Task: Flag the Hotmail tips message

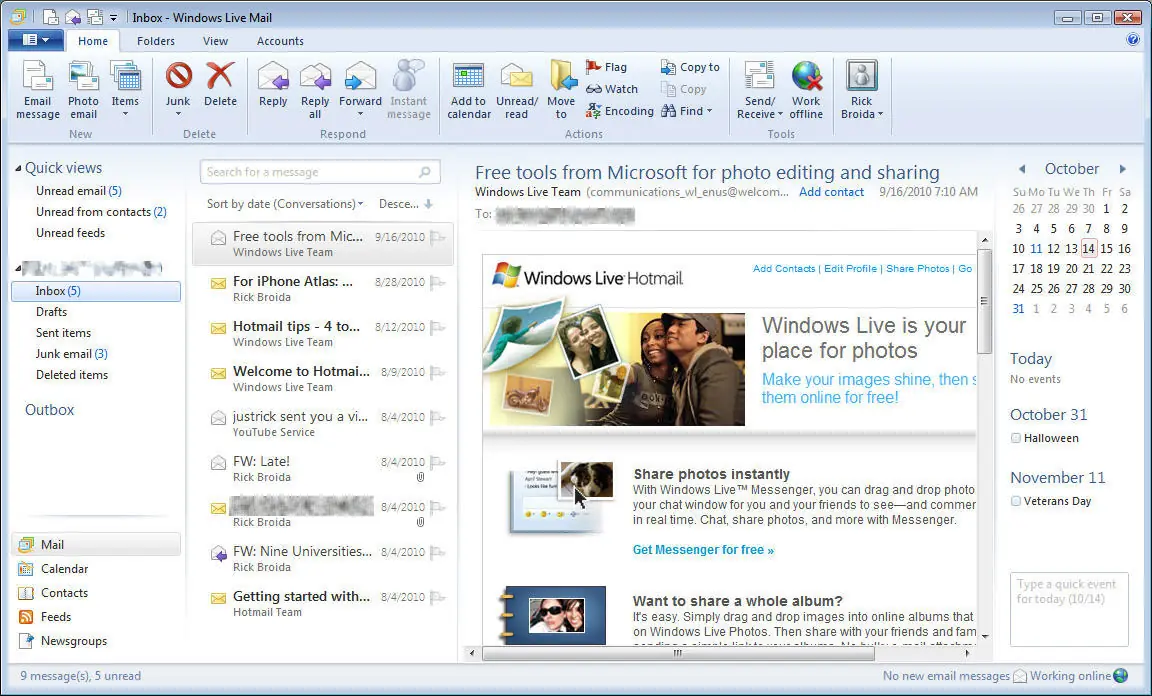Action: (437, 327)
